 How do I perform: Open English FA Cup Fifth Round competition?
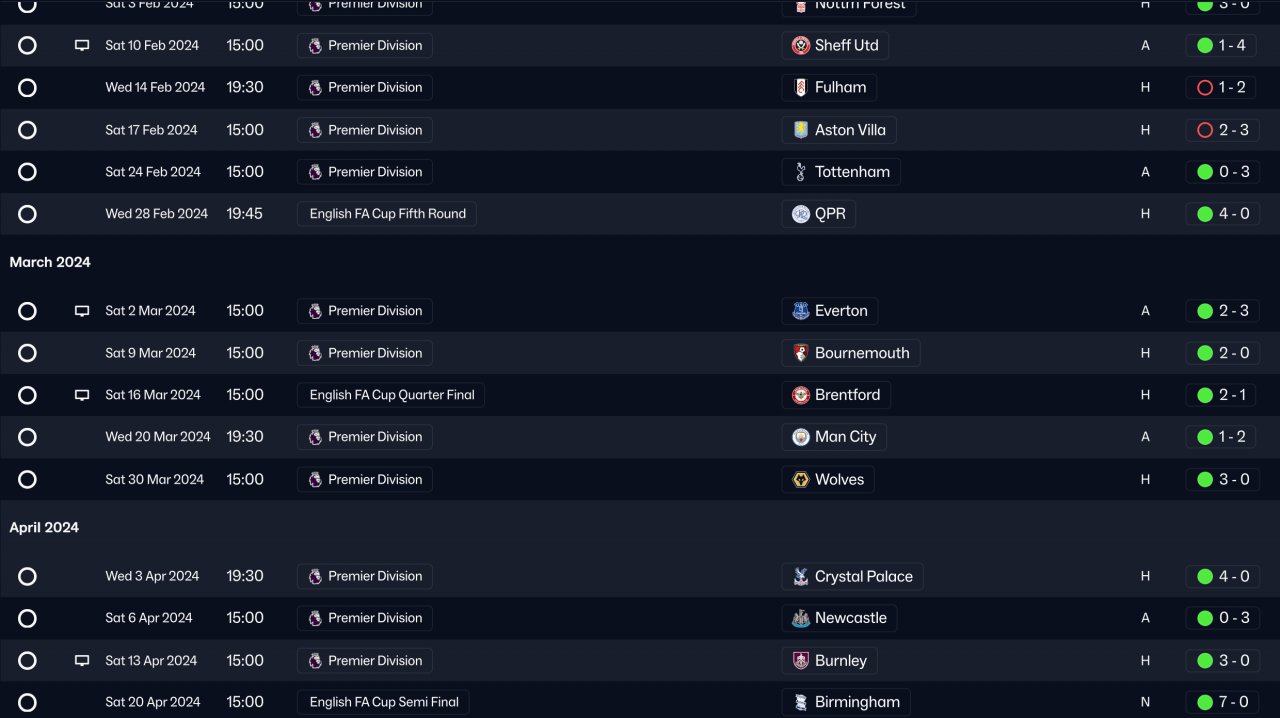click(387, 214)
